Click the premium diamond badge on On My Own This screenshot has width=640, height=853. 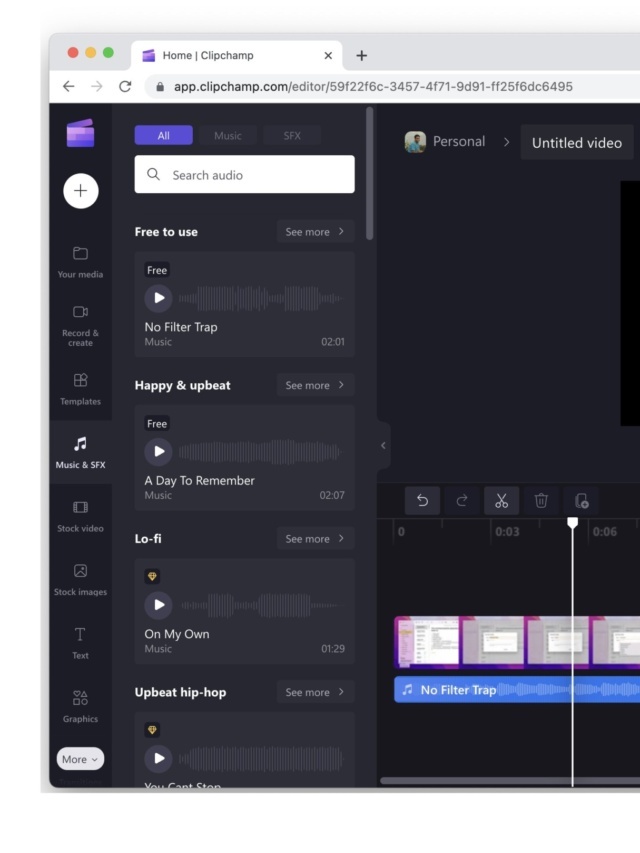pos(152,577)
